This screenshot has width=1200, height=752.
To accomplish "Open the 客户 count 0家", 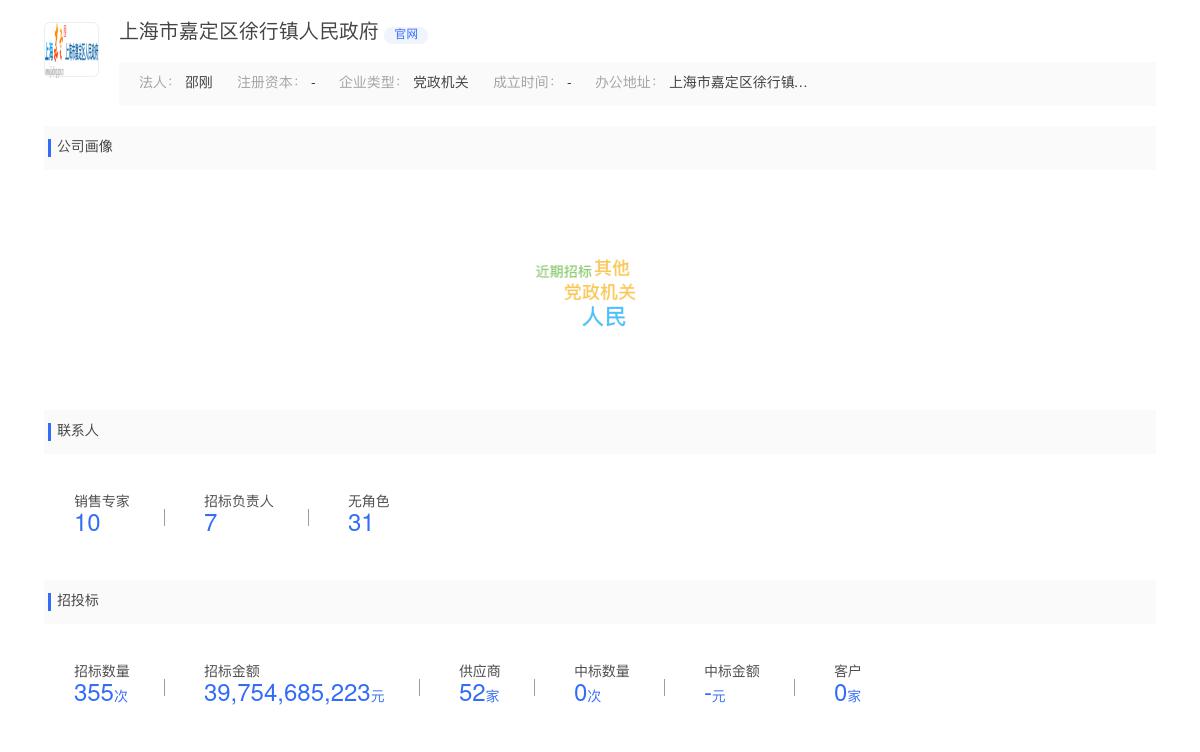I will [847, 693].
